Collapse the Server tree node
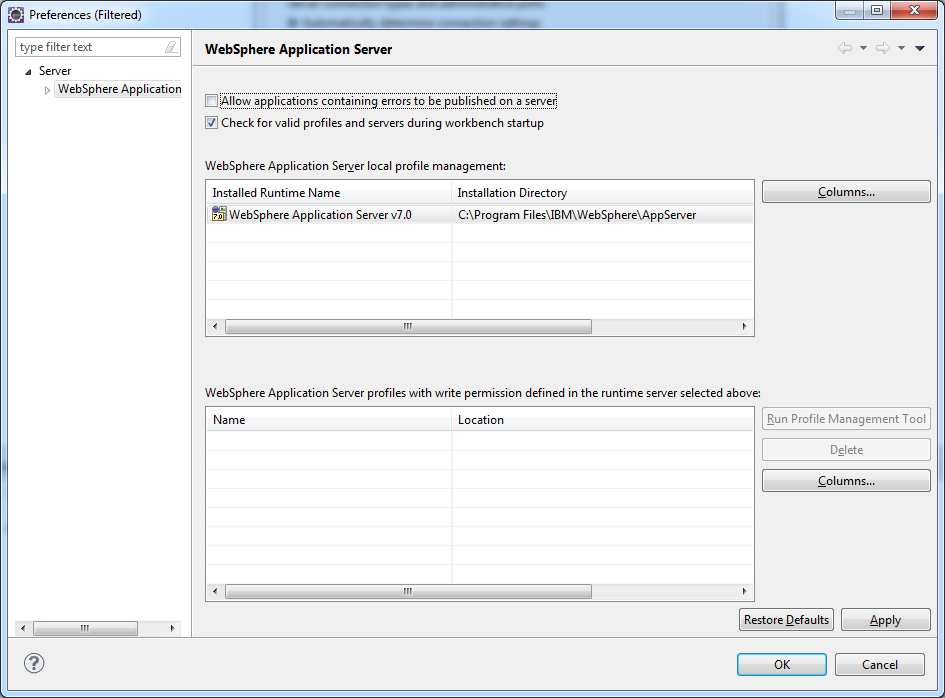This screenshot has width=945, height=698. click(x=28, y=72)
